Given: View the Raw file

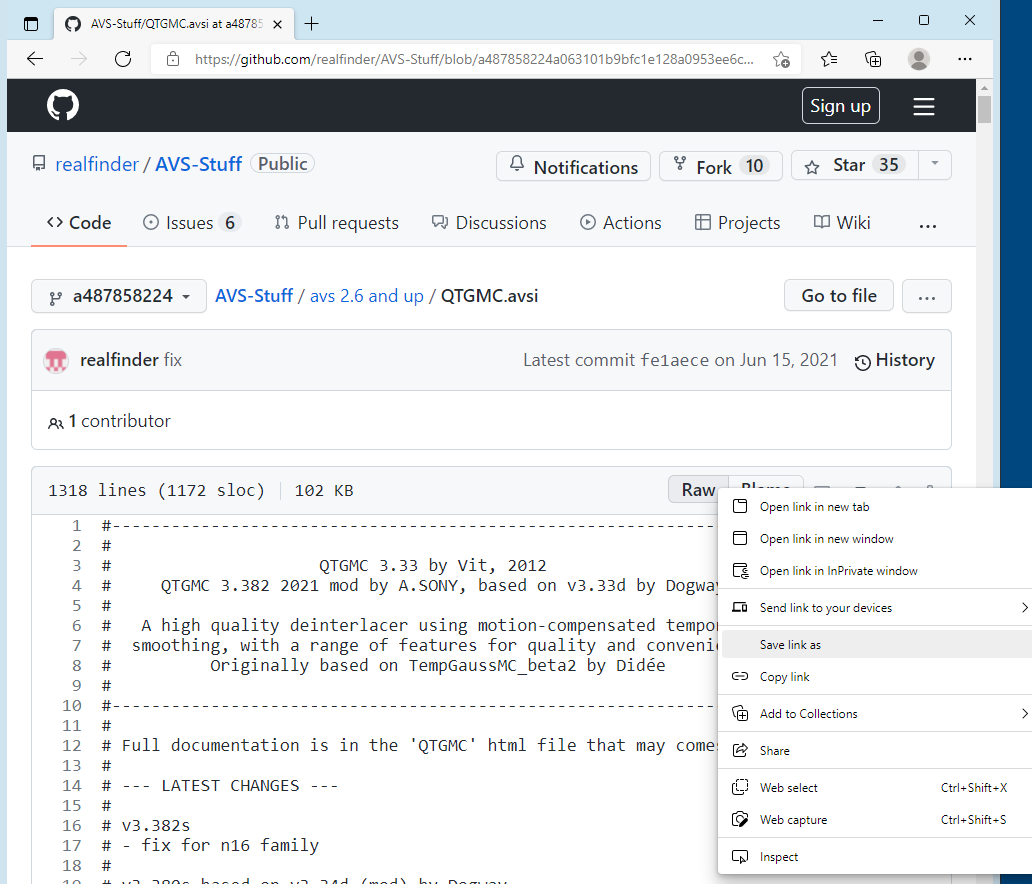Looking at the screenshot, I should tap(698, 490).
